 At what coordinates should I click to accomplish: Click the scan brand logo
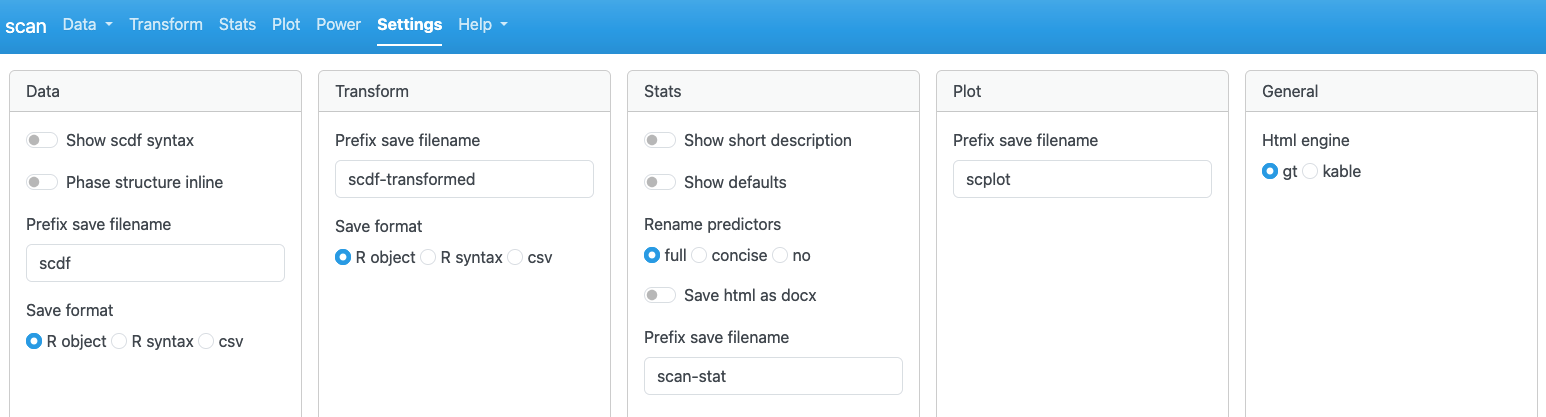coord(26,25)
